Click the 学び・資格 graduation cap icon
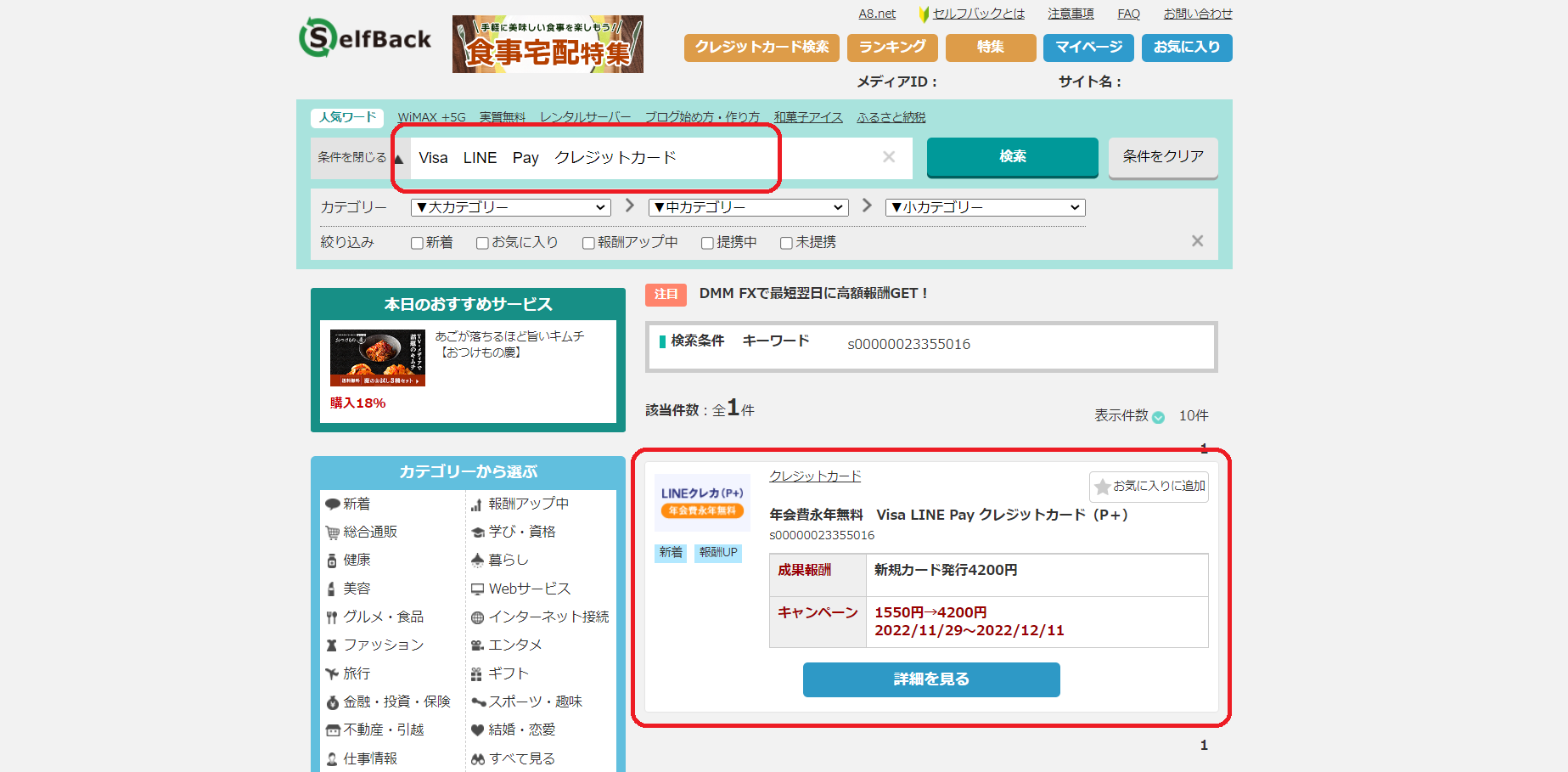 tap(477, 533)
